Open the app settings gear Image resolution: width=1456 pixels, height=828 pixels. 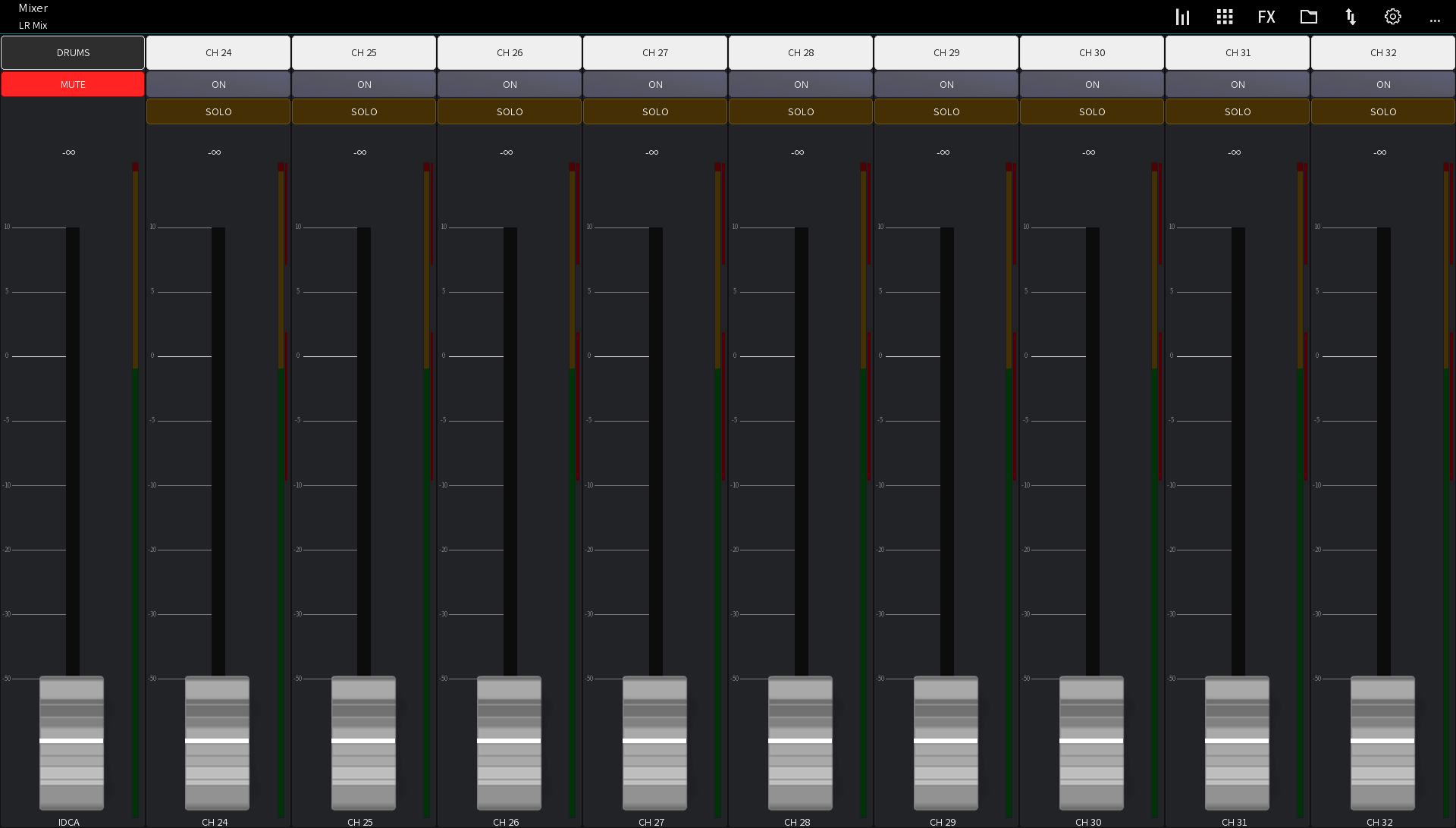tap(1392, 16)
